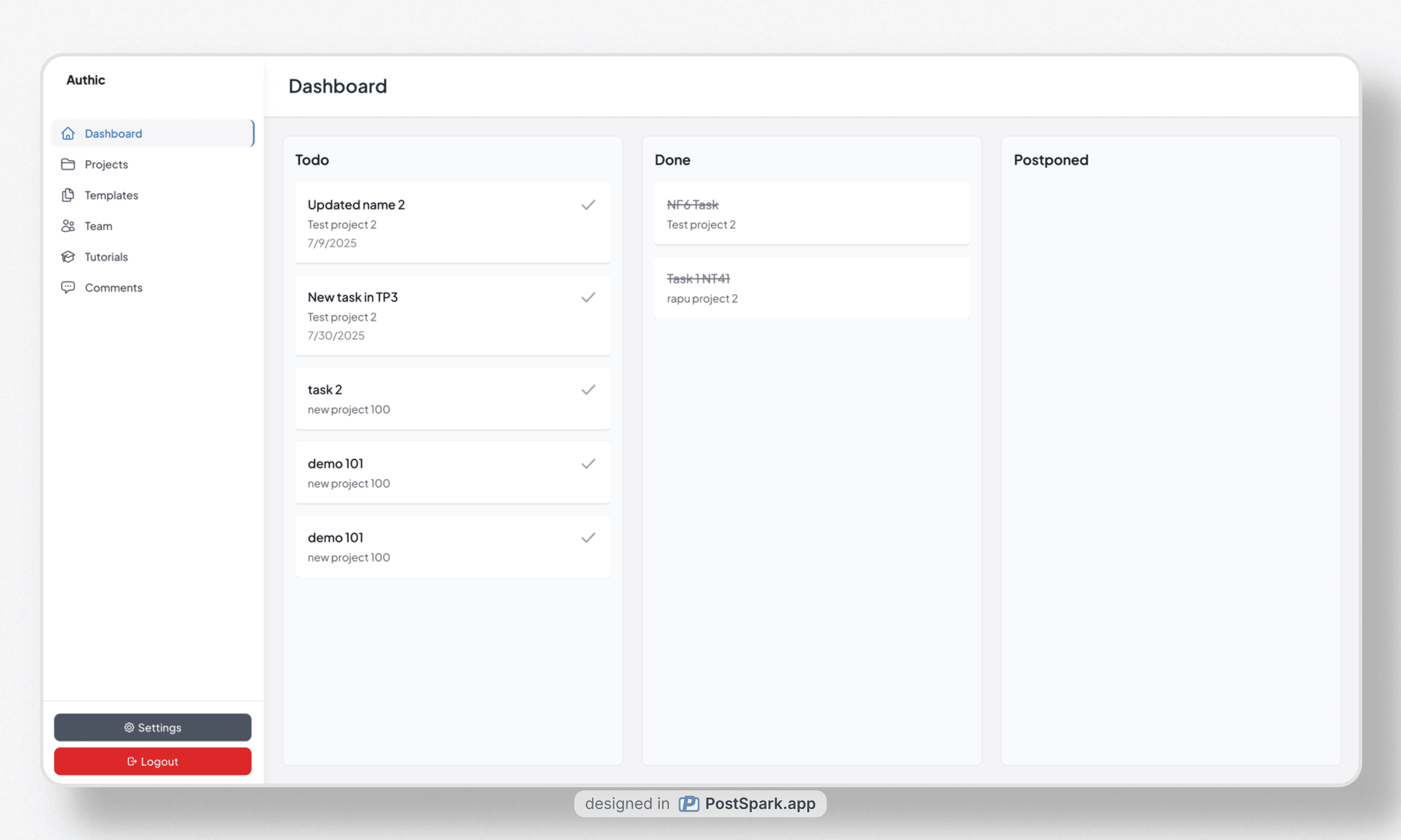Click the Comments speech bubble icon
The height and width of the screenshot is (840, 1401).
click(68, 287)
